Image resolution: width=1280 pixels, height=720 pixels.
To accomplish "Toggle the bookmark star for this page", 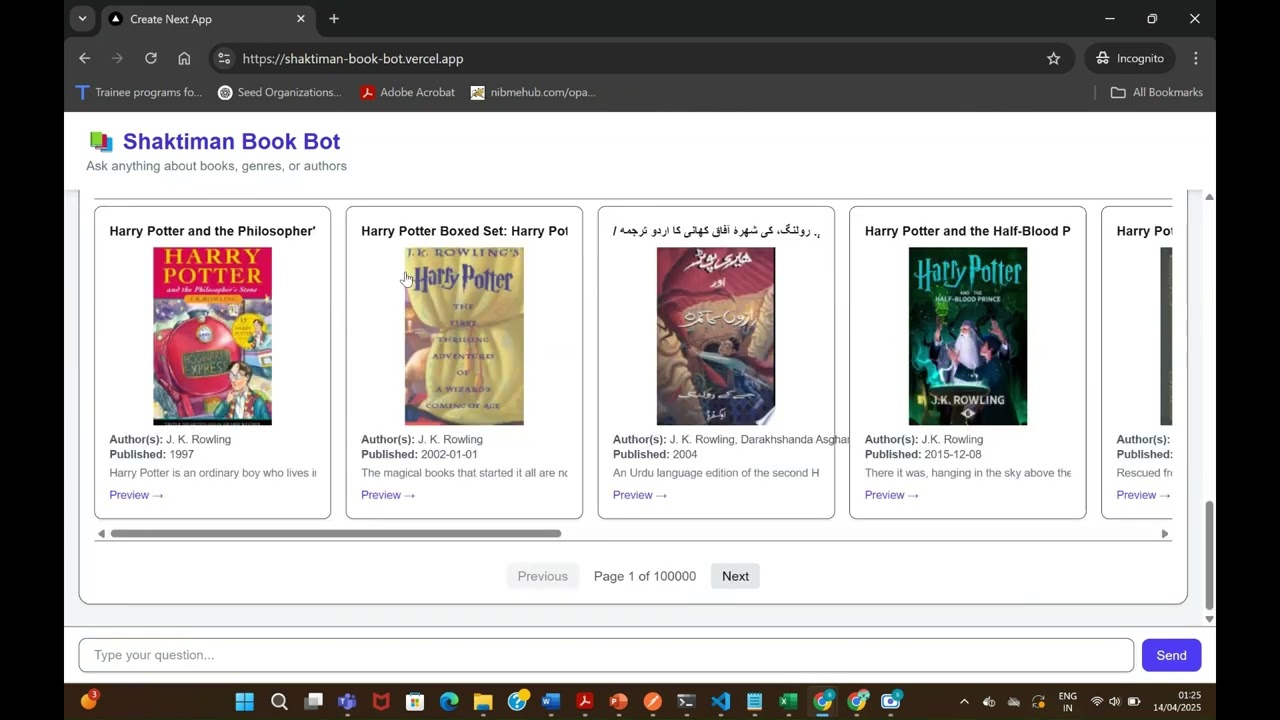I will coord(1053,58).
